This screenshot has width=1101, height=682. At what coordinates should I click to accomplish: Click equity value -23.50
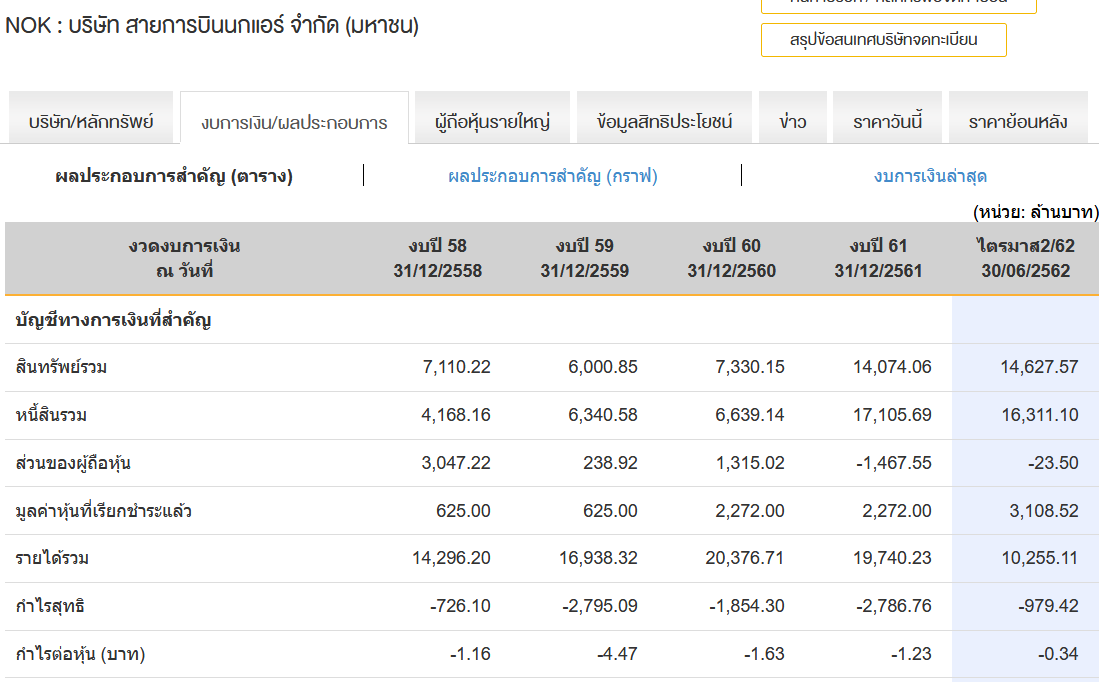tap(1053, 463)
